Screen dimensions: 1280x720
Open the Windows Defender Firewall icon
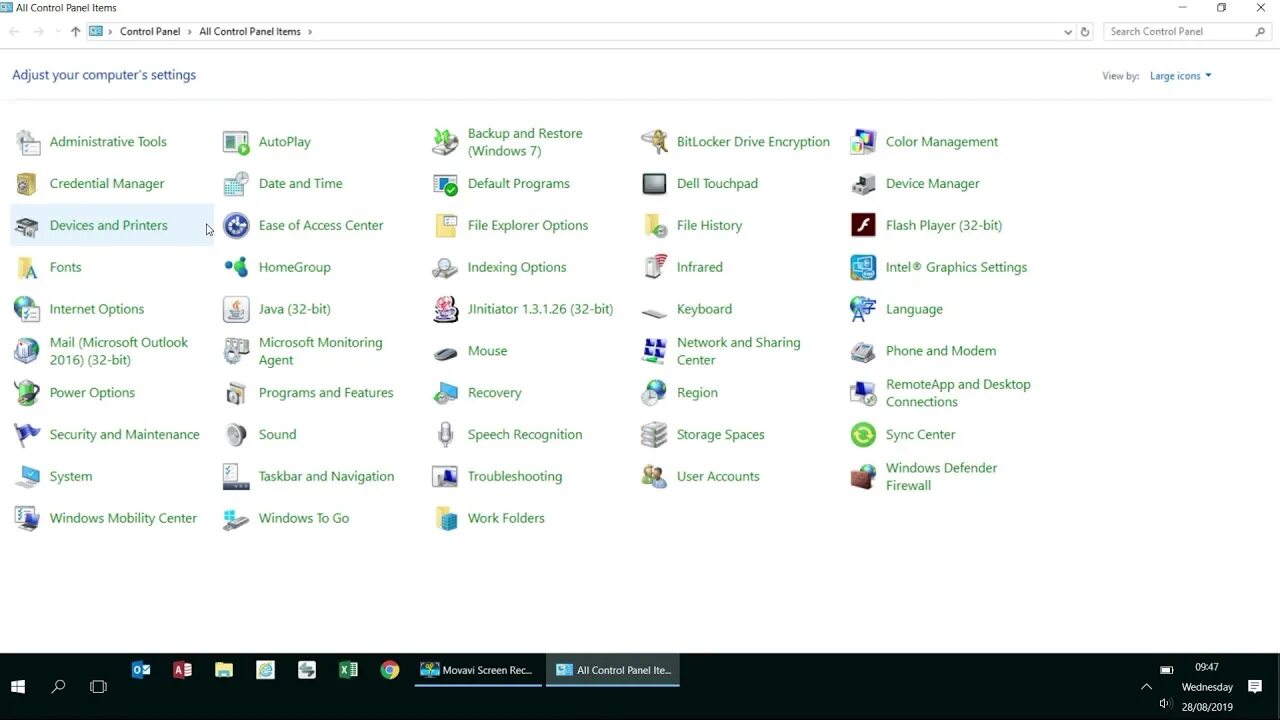click(863, 477)
